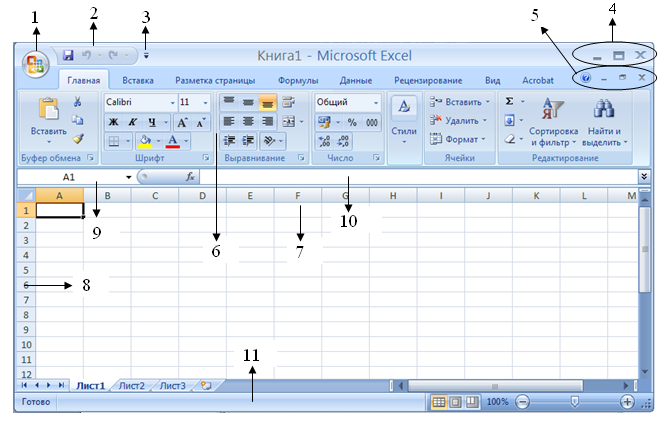Toggle italic К formatting
The image size is (668, 425).
click(x=132, y=122)
